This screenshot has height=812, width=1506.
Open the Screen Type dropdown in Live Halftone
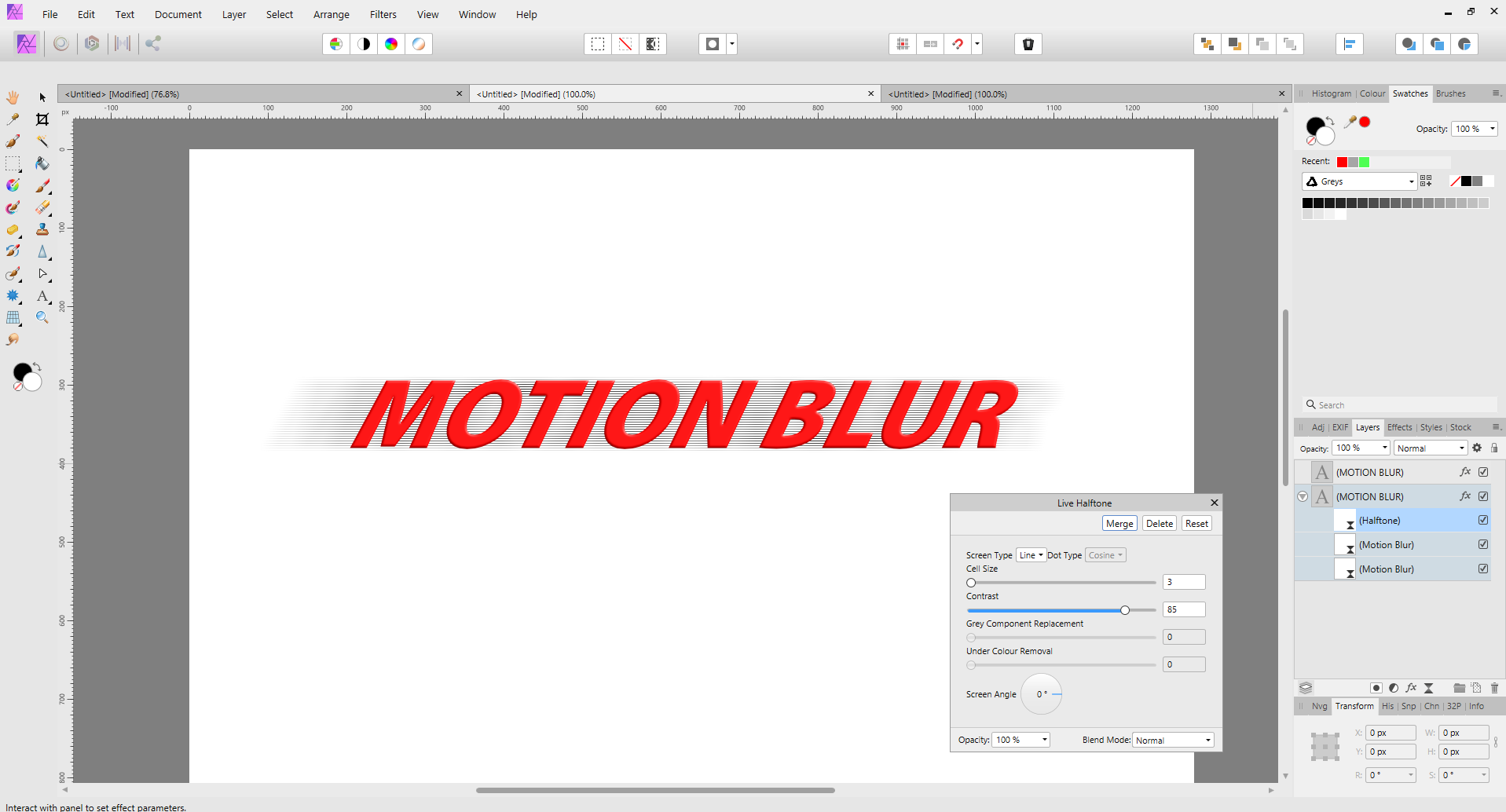coord(1031,554)
